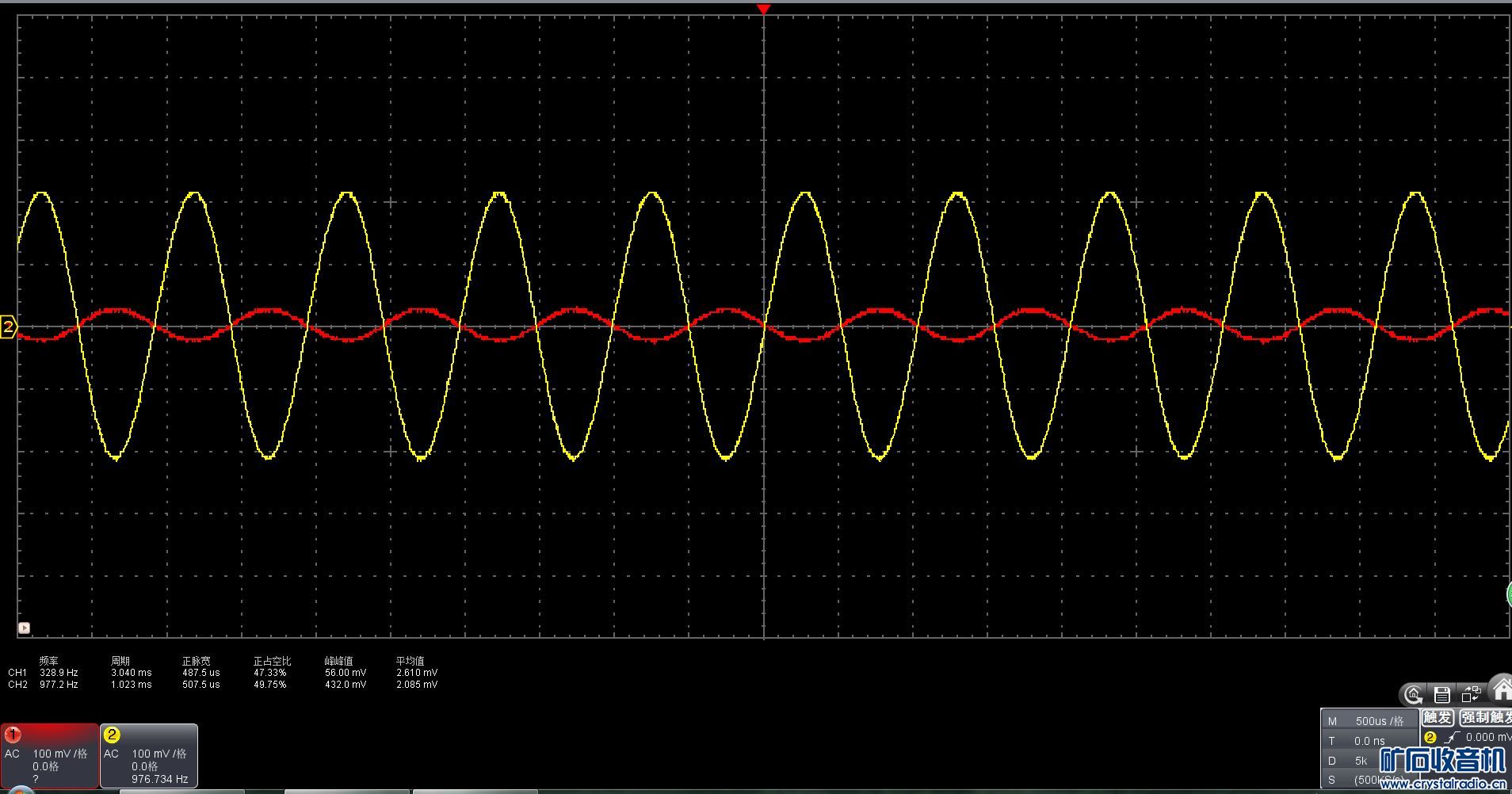Image resolution: width=1512 pixels, height=794 pixels.
Task: Click the CH1 positive width 487.5 us
Action: click(201, 673)
